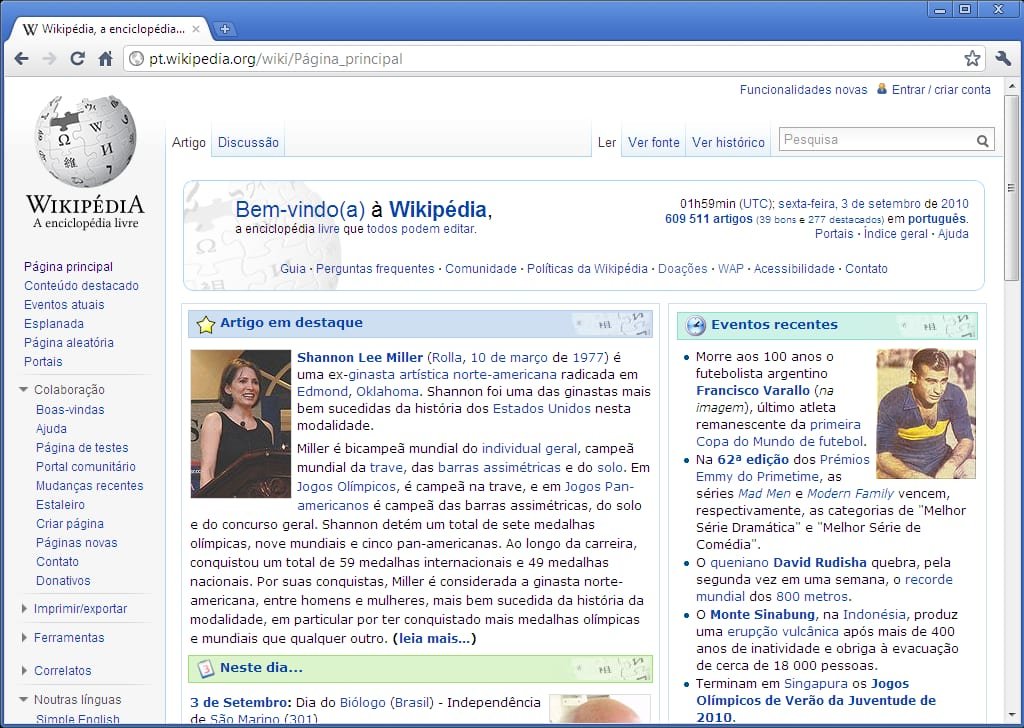This screenshot has height=728, width=1024.
Task: Open Mudanças recentes link
Action: pos(89,485)
